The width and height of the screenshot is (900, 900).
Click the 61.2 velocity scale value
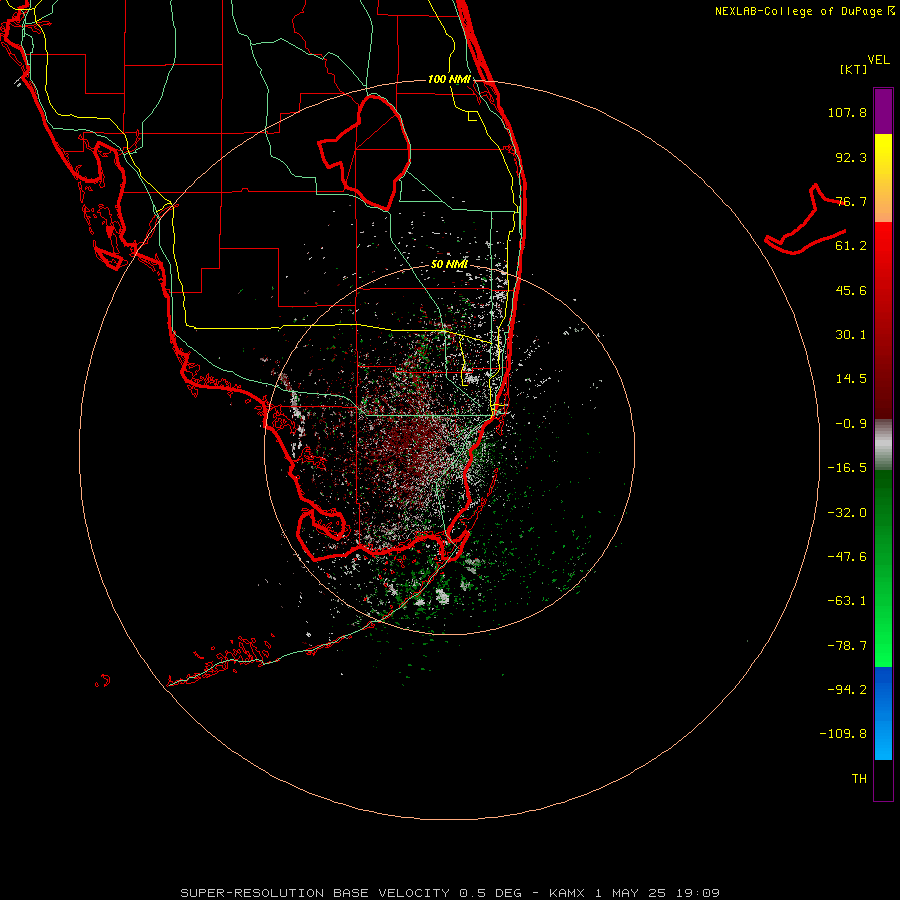pos(851,246)
